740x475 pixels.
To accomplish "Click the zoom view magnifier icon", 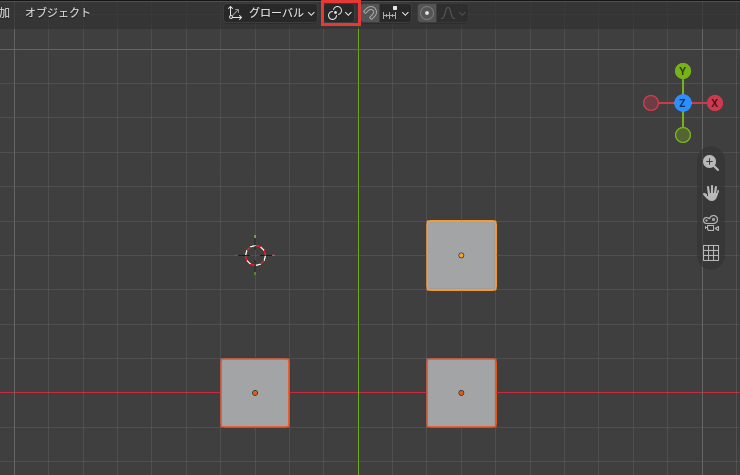I will coord(711,163).
